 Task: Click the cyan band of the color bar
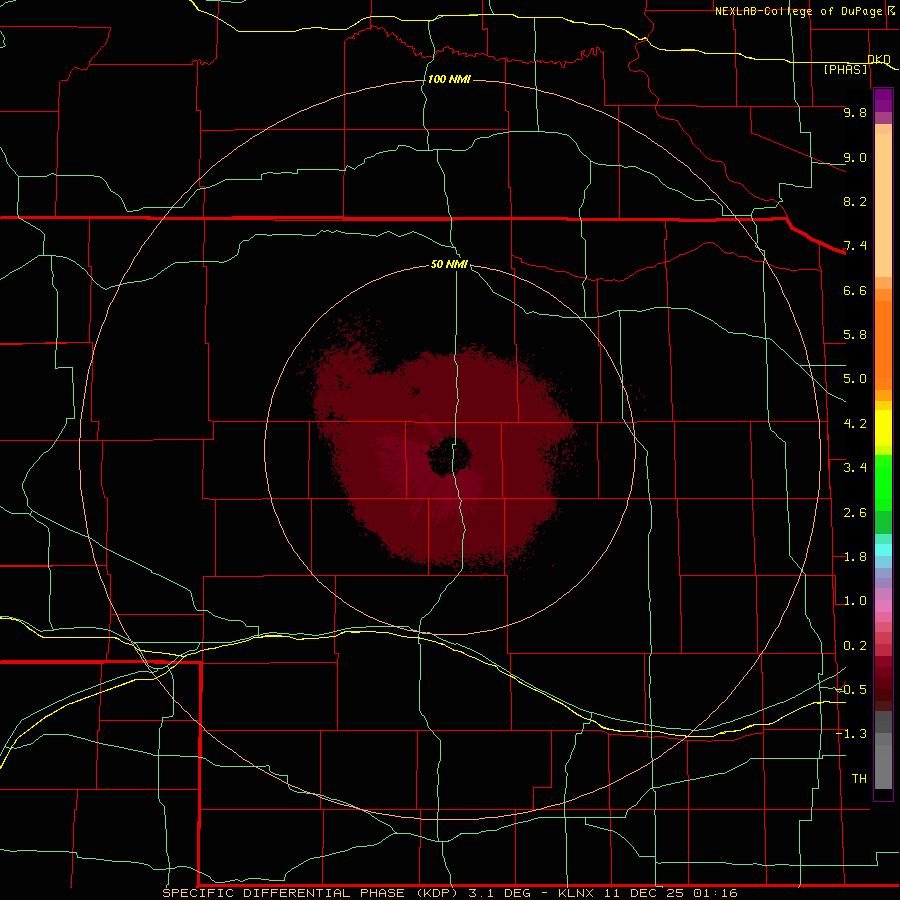883,550
